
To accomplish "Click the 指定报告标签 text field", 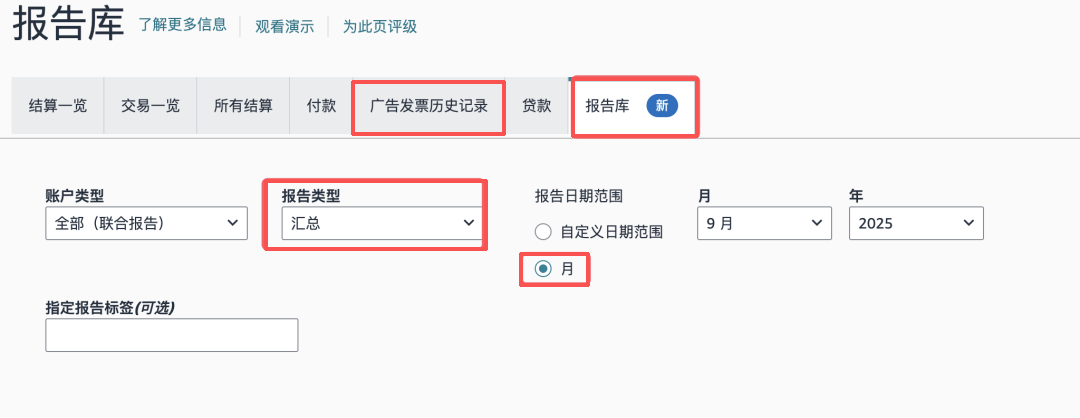I will pyautogui.click(x=172, y=335).
